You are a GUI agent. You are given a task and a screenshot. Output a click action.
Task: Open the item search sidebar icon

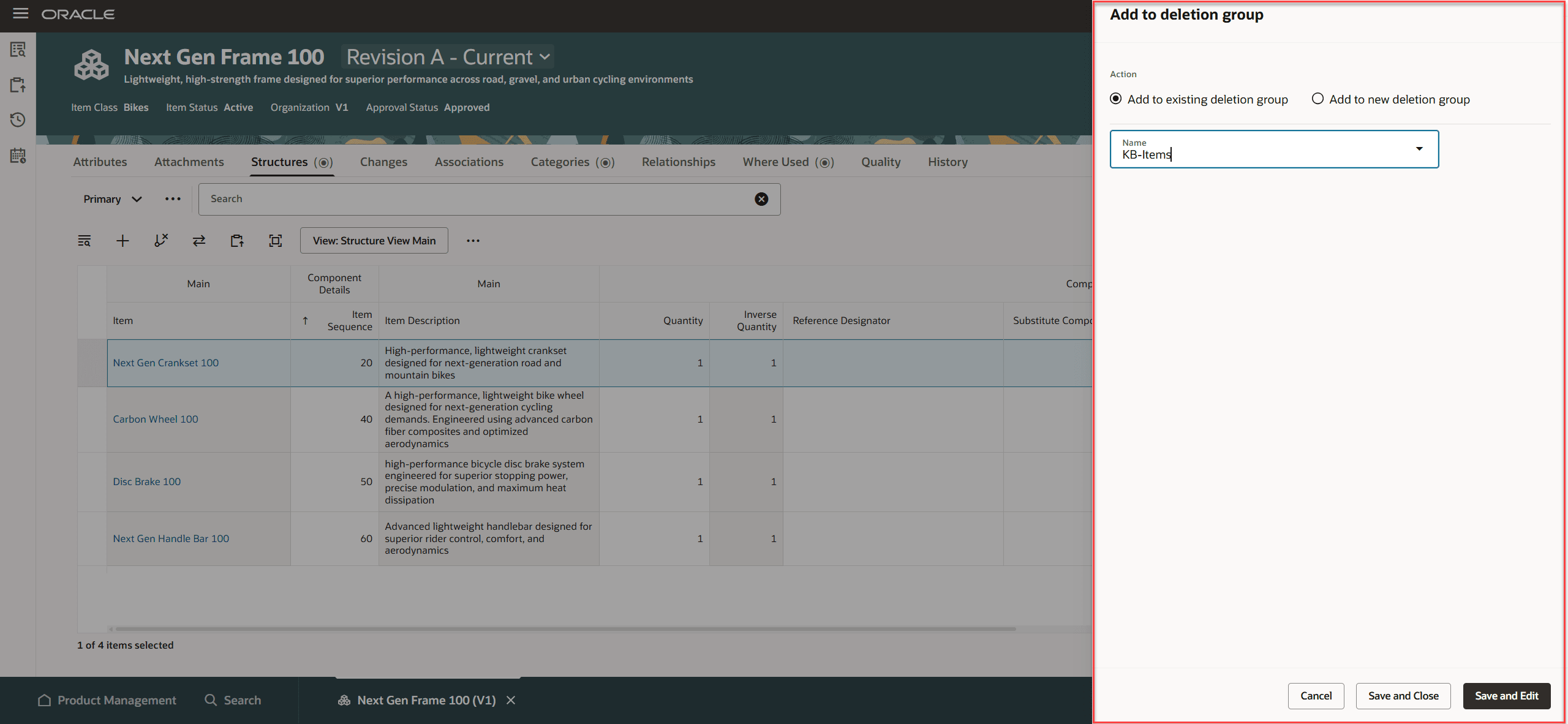pos(18,49)
